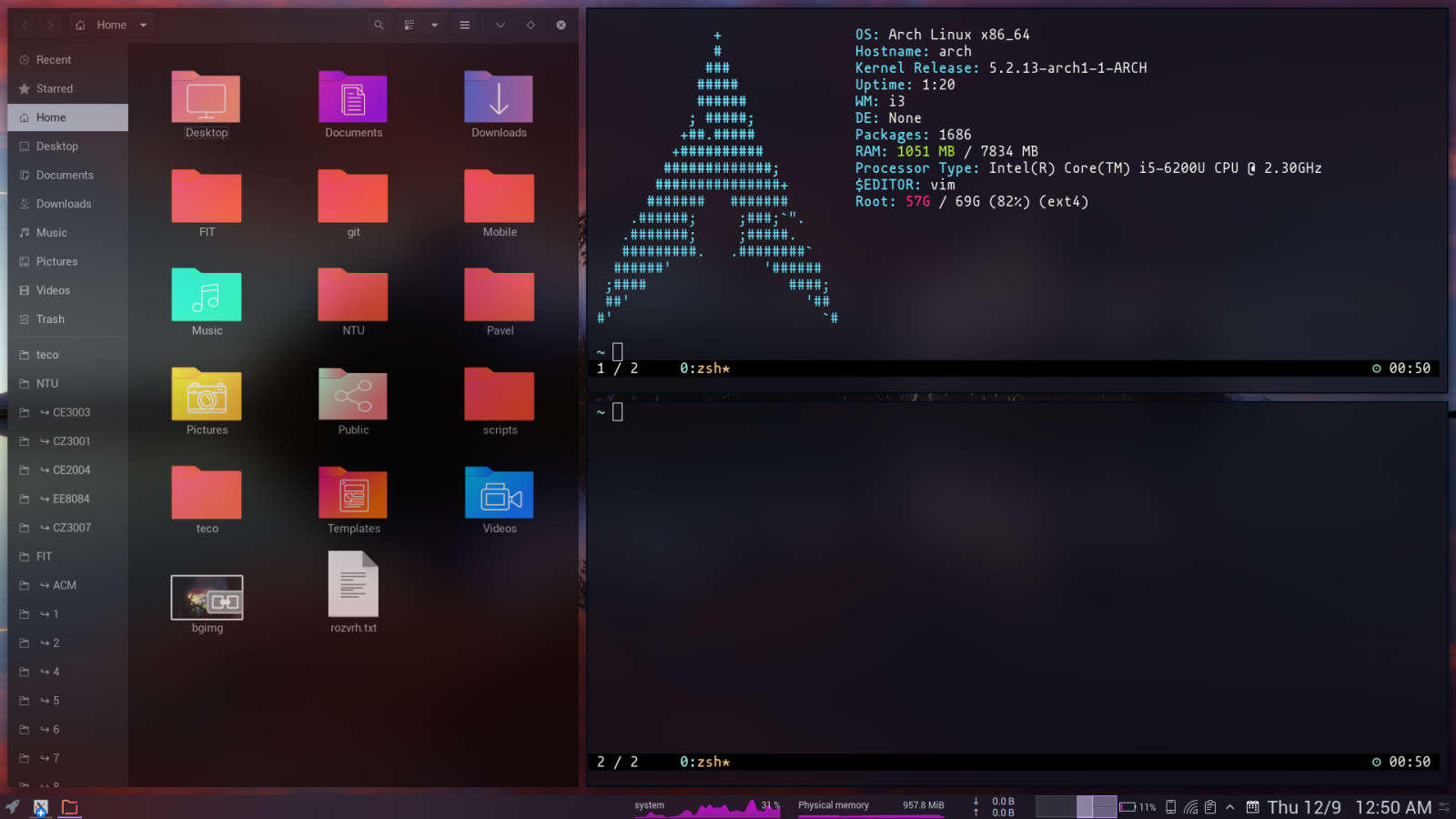The width and height of the screenshot is (1456, 819).
Task: Open the Downloads folder from the sidebar
Action: pos(64,203)
